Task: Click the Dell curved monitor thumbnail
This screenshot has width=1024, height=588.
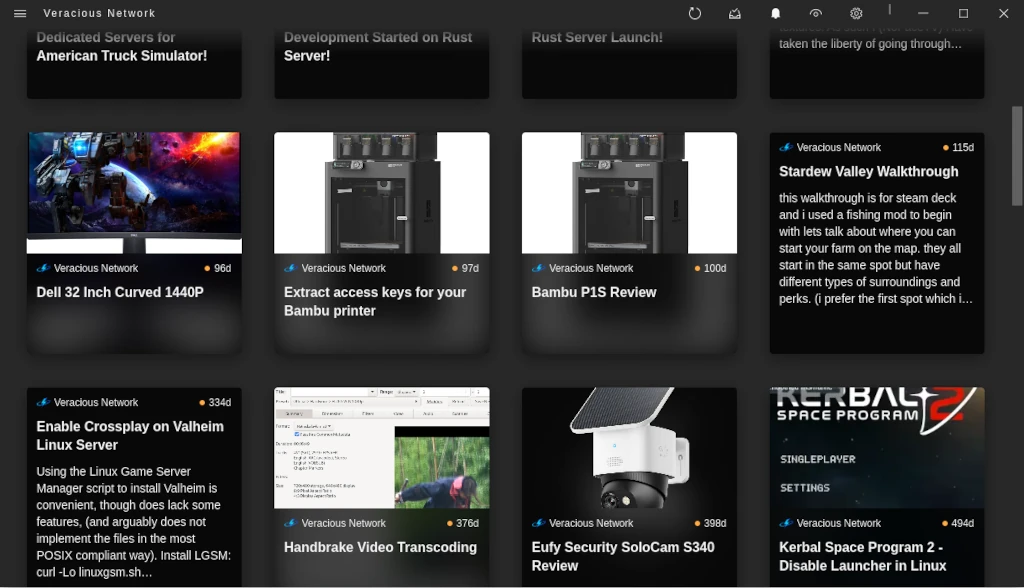Action: 134,192
